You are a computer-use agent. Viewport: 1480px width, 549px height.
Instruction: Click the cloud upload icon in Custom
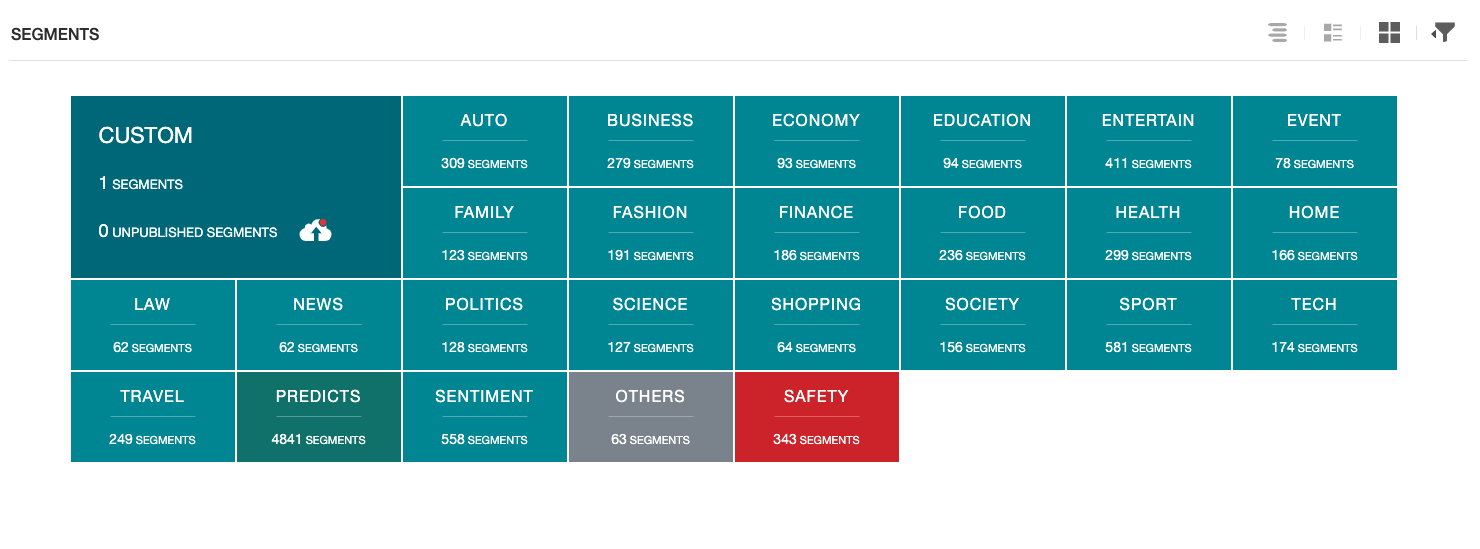tap(316, 231)
